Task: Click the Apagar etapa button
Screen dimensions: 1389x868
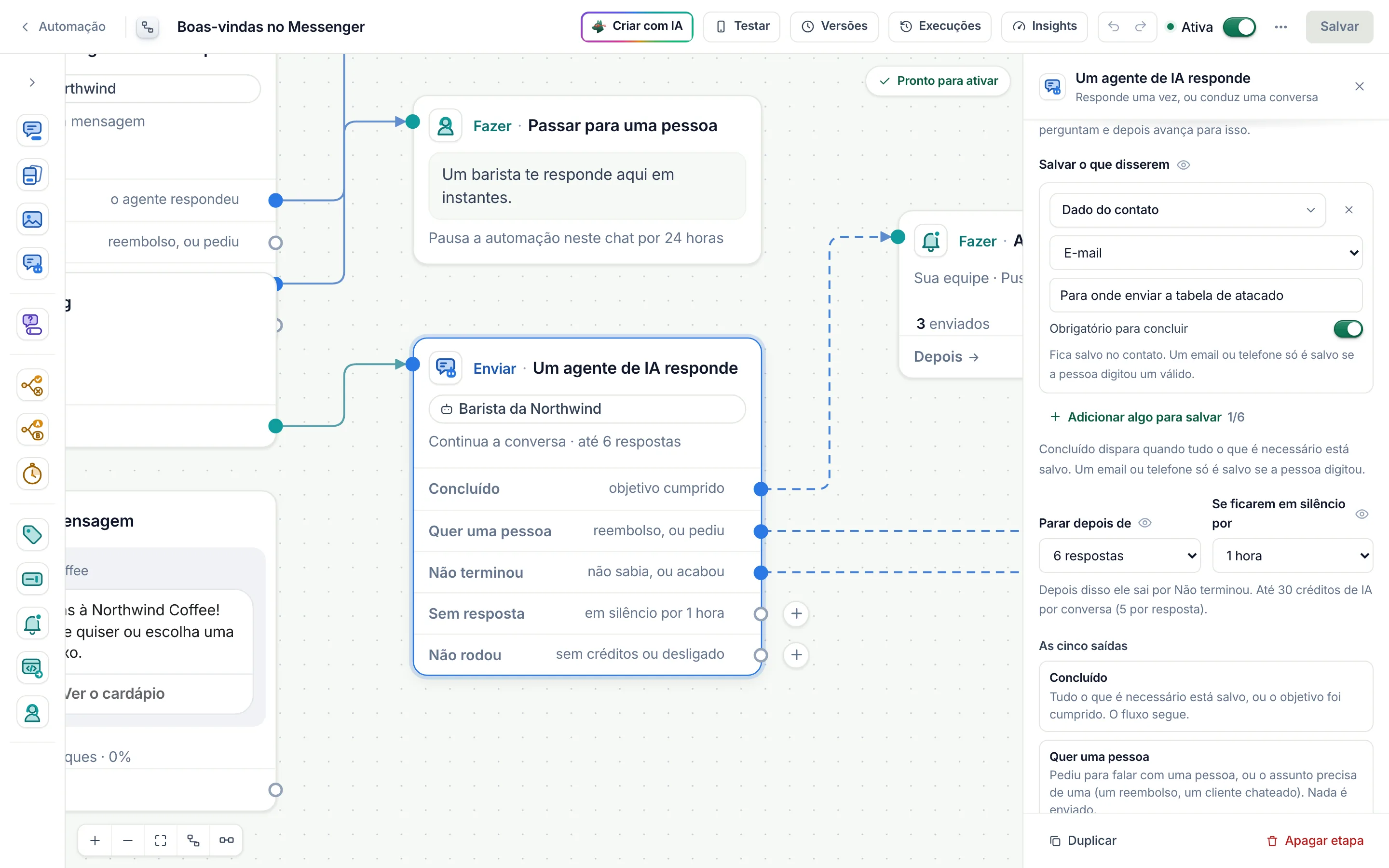Action: tap(1315, 841)
